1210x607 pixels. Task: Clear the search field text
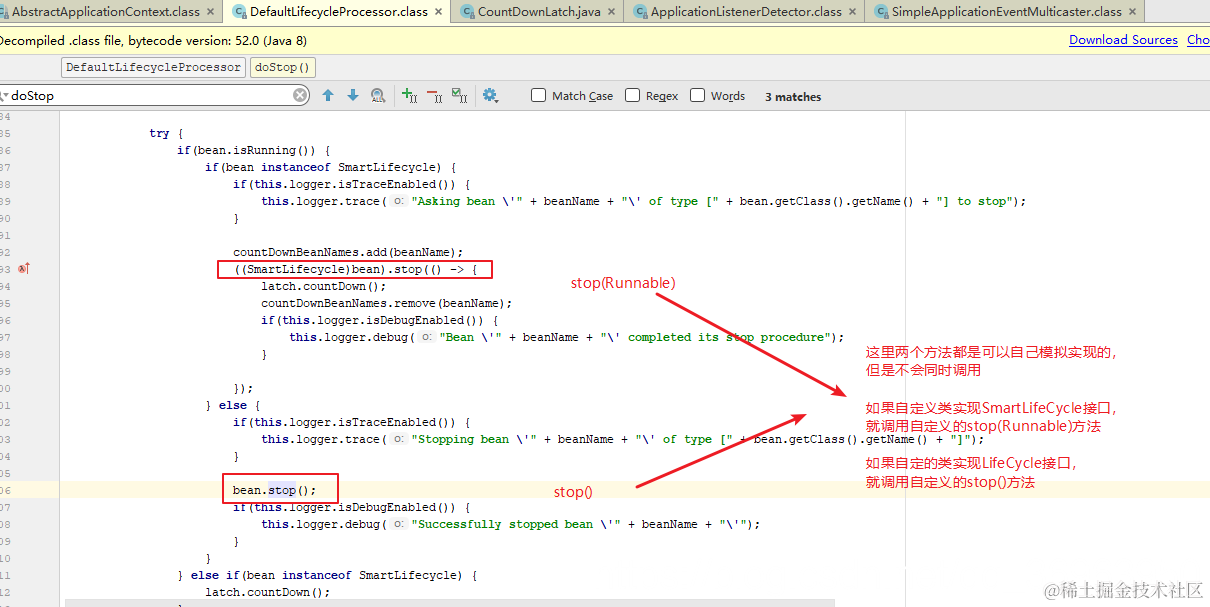point(300,95)
